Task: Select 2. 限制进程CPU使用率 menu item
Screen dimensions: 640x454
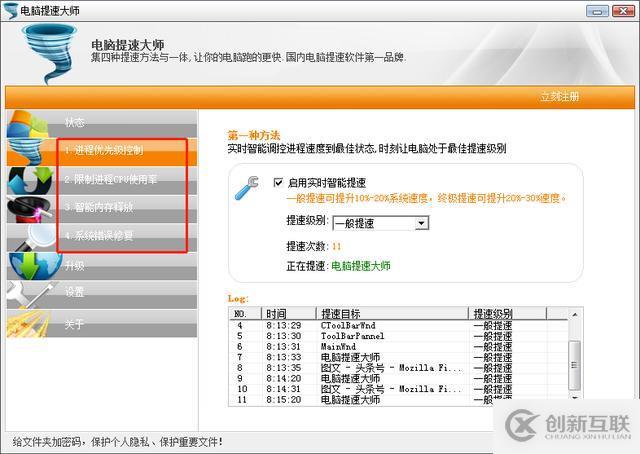Action: point(102,180)
